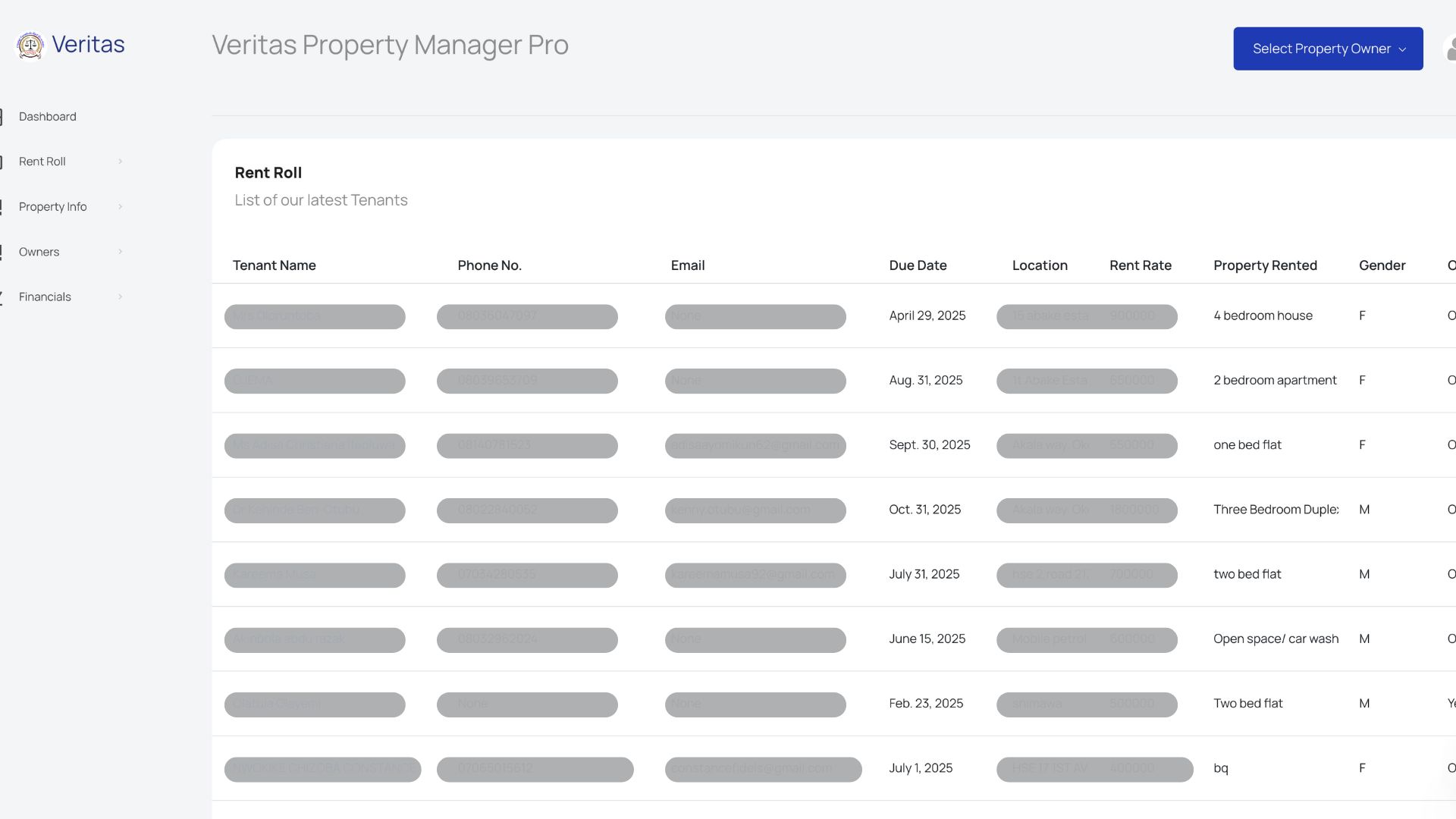Expand the Property Info menu chevron
The height and width of the screenshot is (819, 1456).
point(120,206)
